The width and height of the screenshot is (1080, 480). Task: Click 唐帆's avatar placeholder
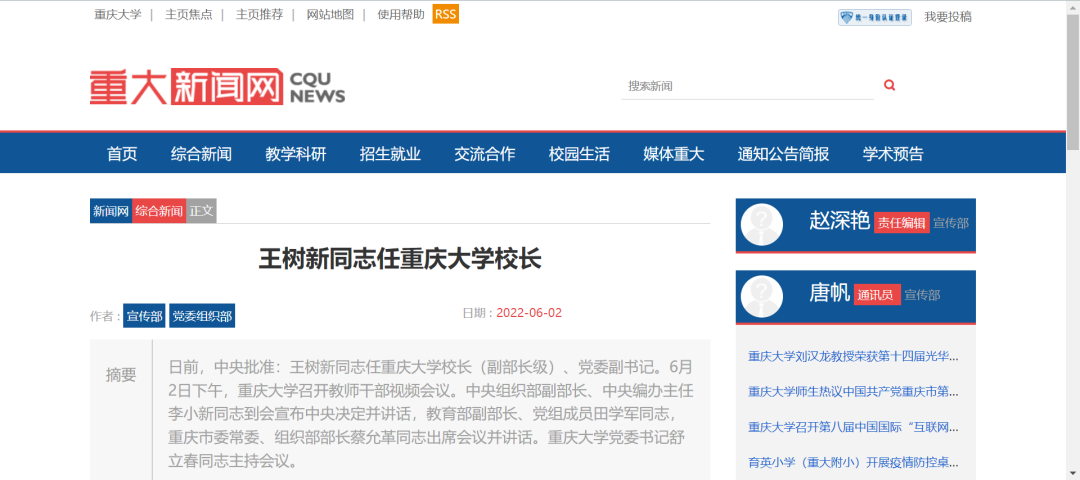coord(762,296)
